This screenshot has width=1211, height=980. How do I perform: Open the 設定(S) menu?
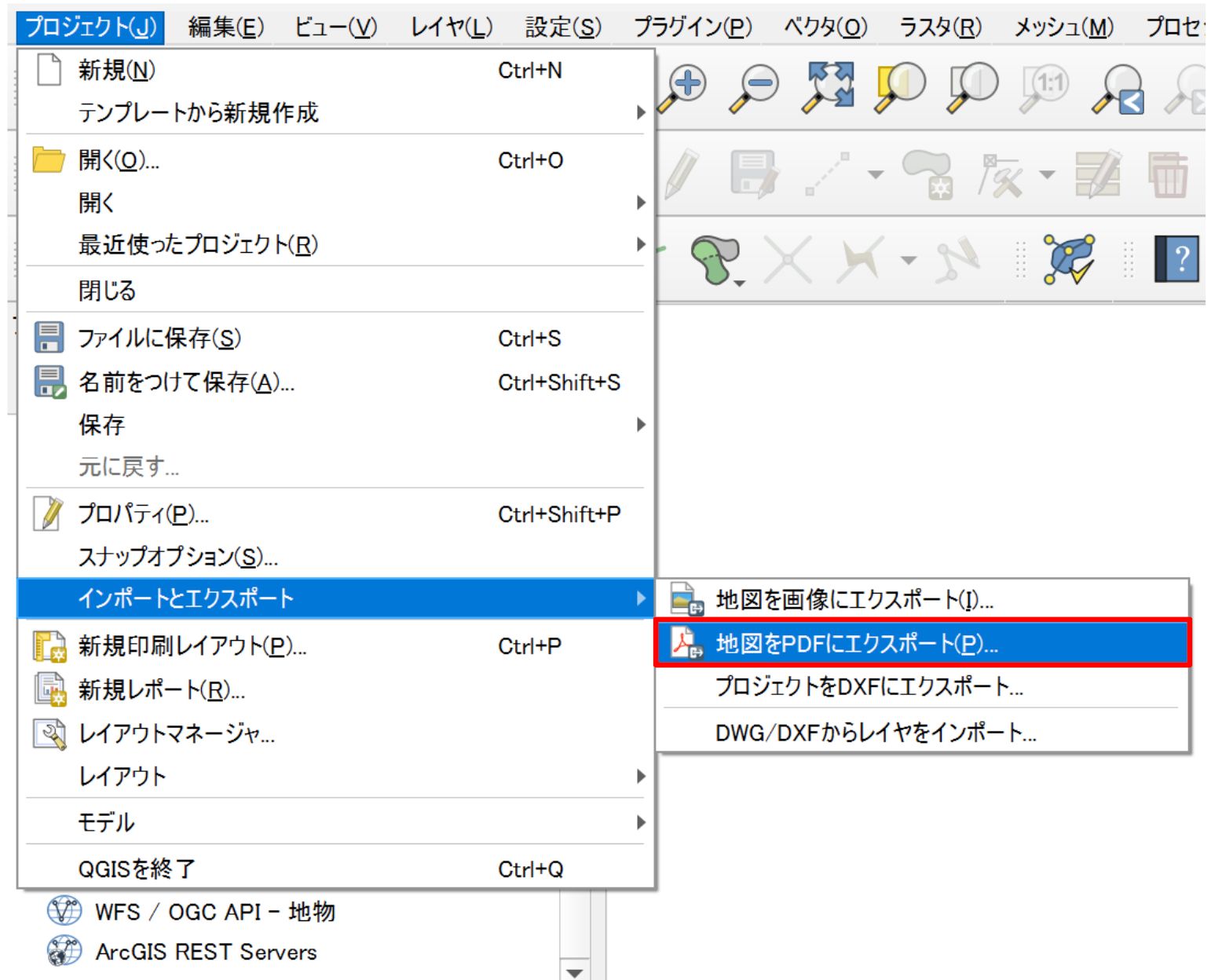563,27
